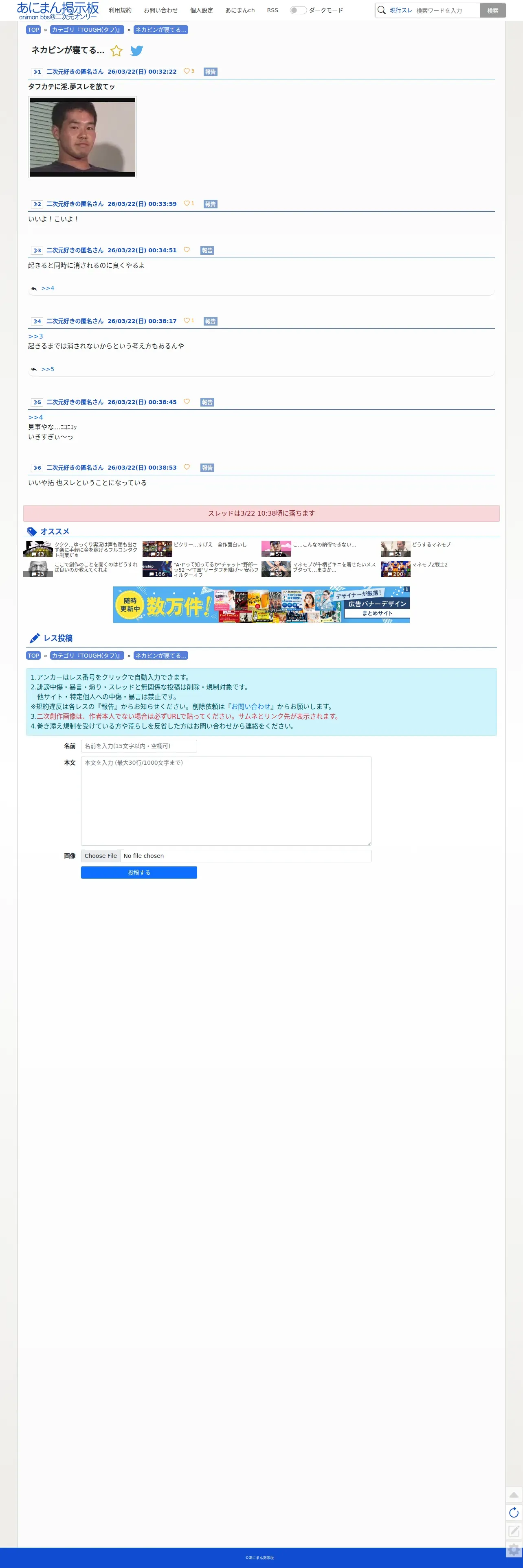
Task: Open recommended thread ピクサー…すげえ
Action: coord(210,545)
